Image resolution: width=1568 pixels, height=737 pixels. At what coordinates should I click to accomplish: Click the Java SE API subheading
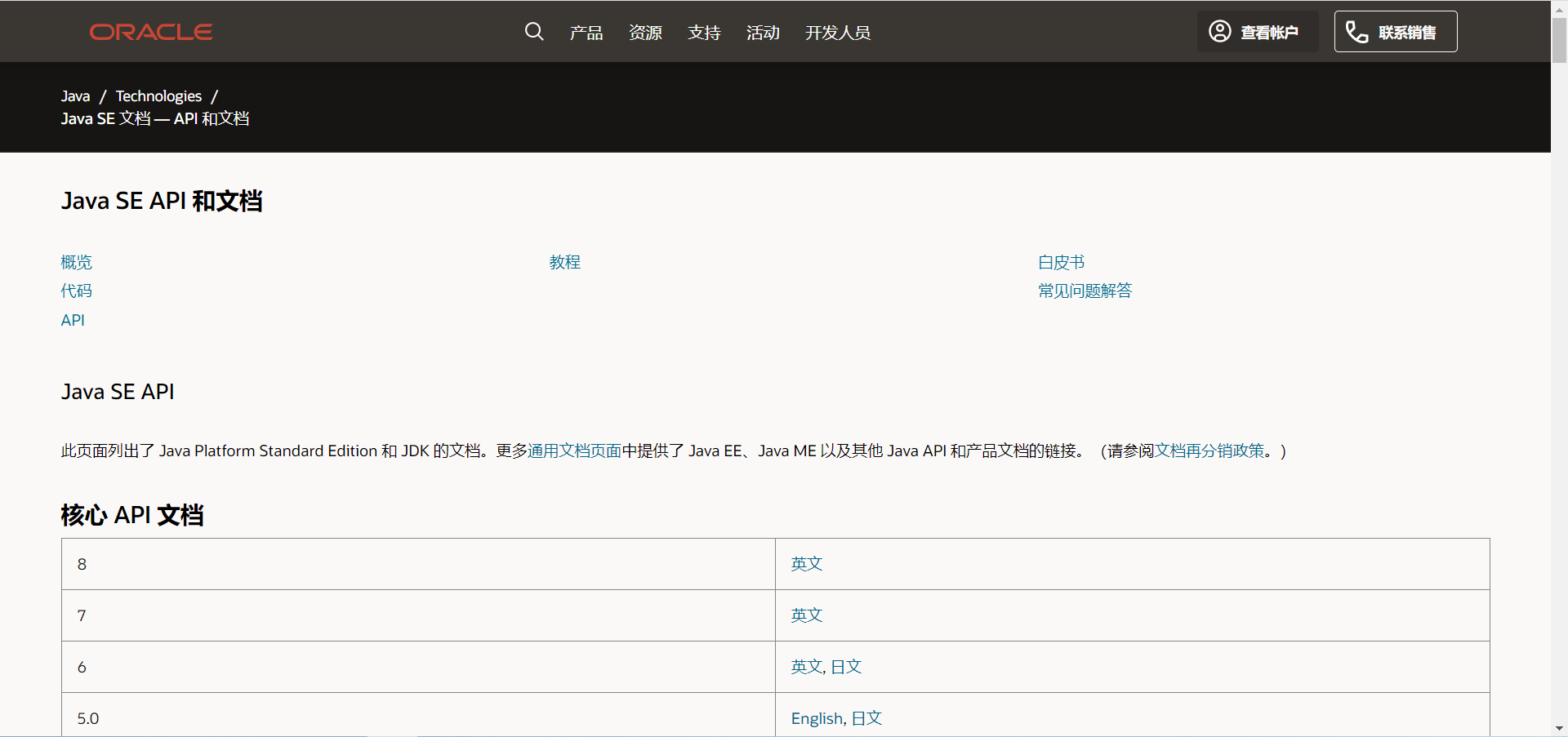118,392
